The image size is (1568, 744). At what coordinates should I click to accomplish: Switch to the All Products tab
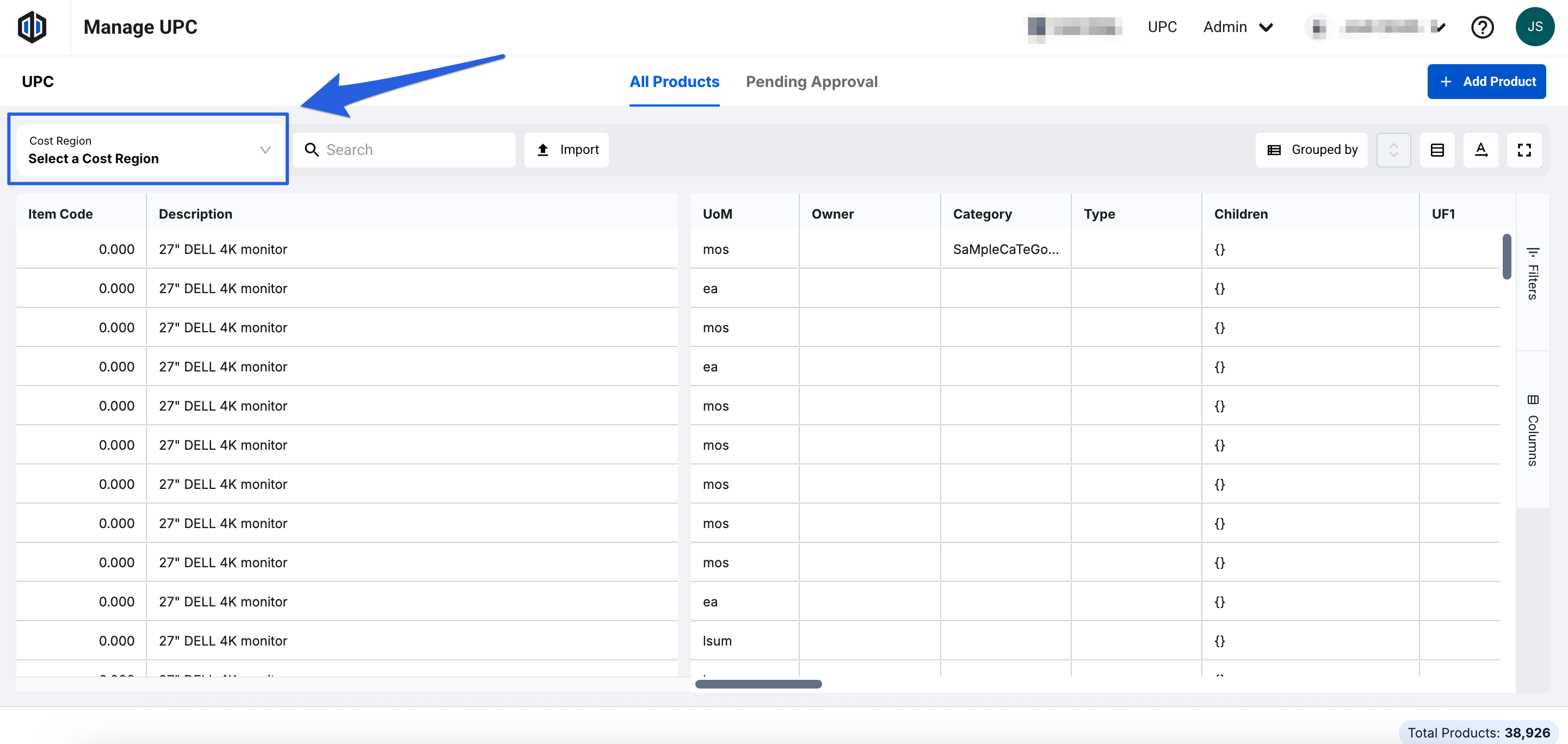click(x=674, y=82)
